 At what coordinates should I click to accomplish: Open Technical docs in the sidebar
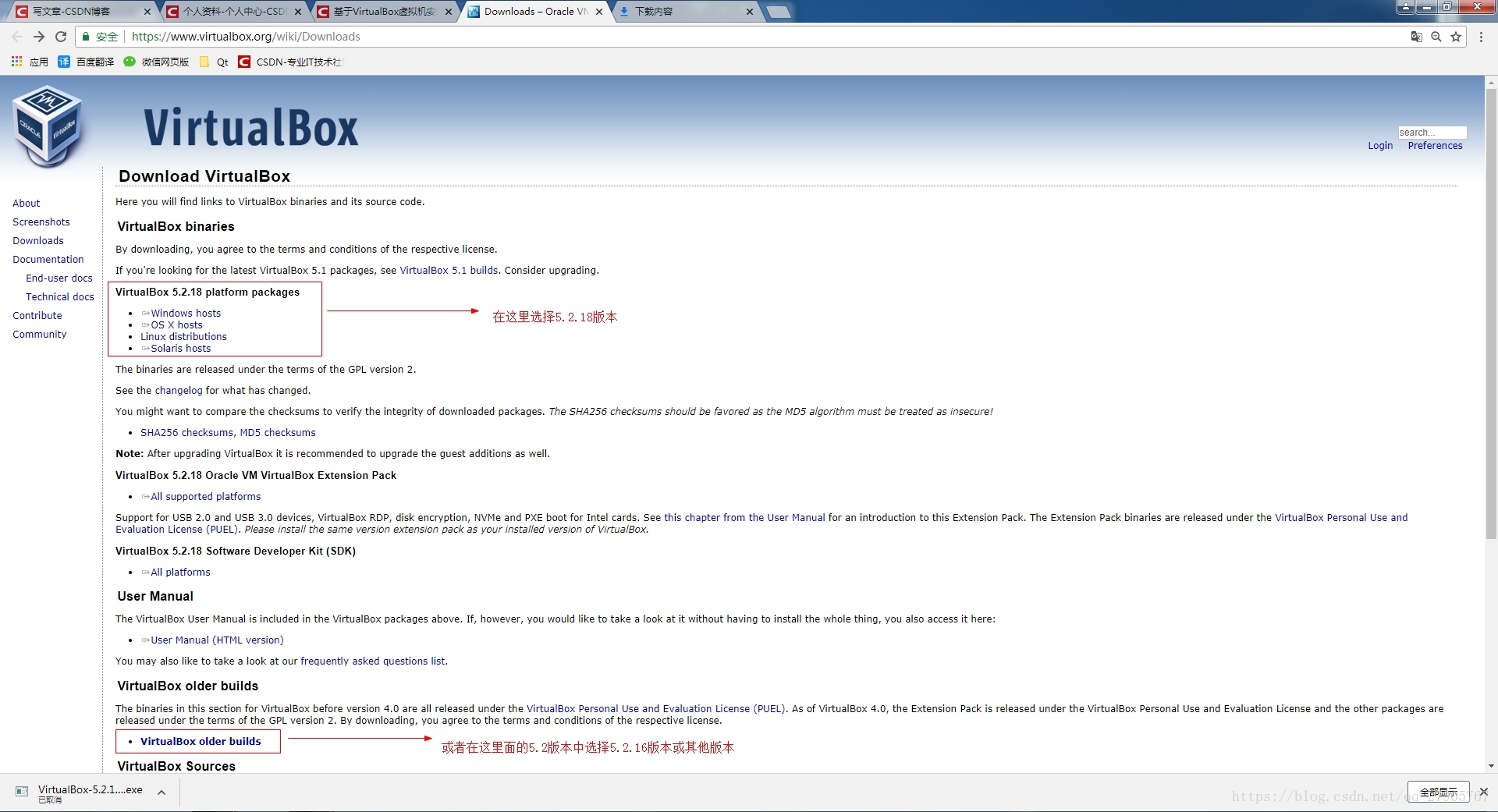coord(59,297)
